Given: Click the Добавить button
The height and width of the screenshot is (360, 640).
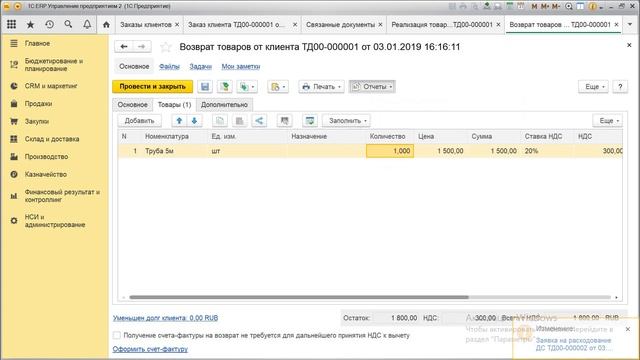Looking at the screenshot, I should click(x=139, y=120).
